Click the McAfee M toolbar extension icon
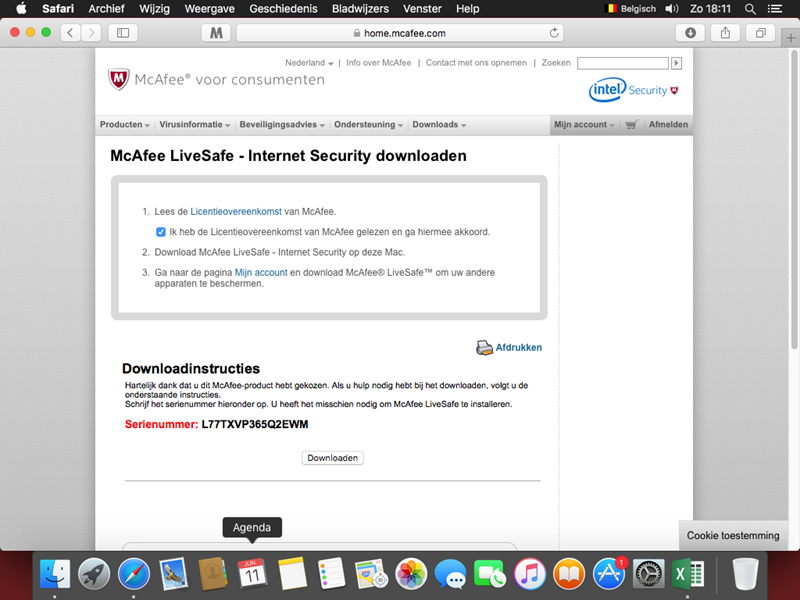The width and height of the screenshot is (800, 600). tap(216, 33)
